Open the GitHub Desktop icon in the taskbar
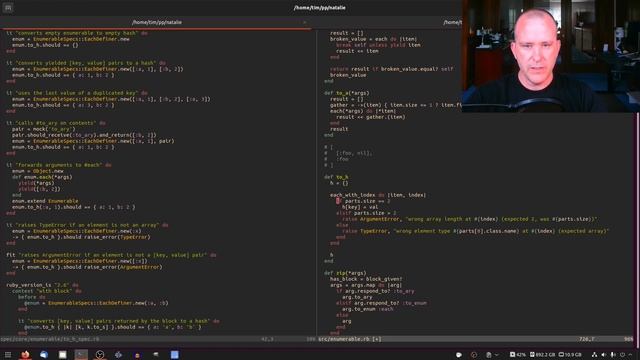The image size is (640, 360). 100,355
